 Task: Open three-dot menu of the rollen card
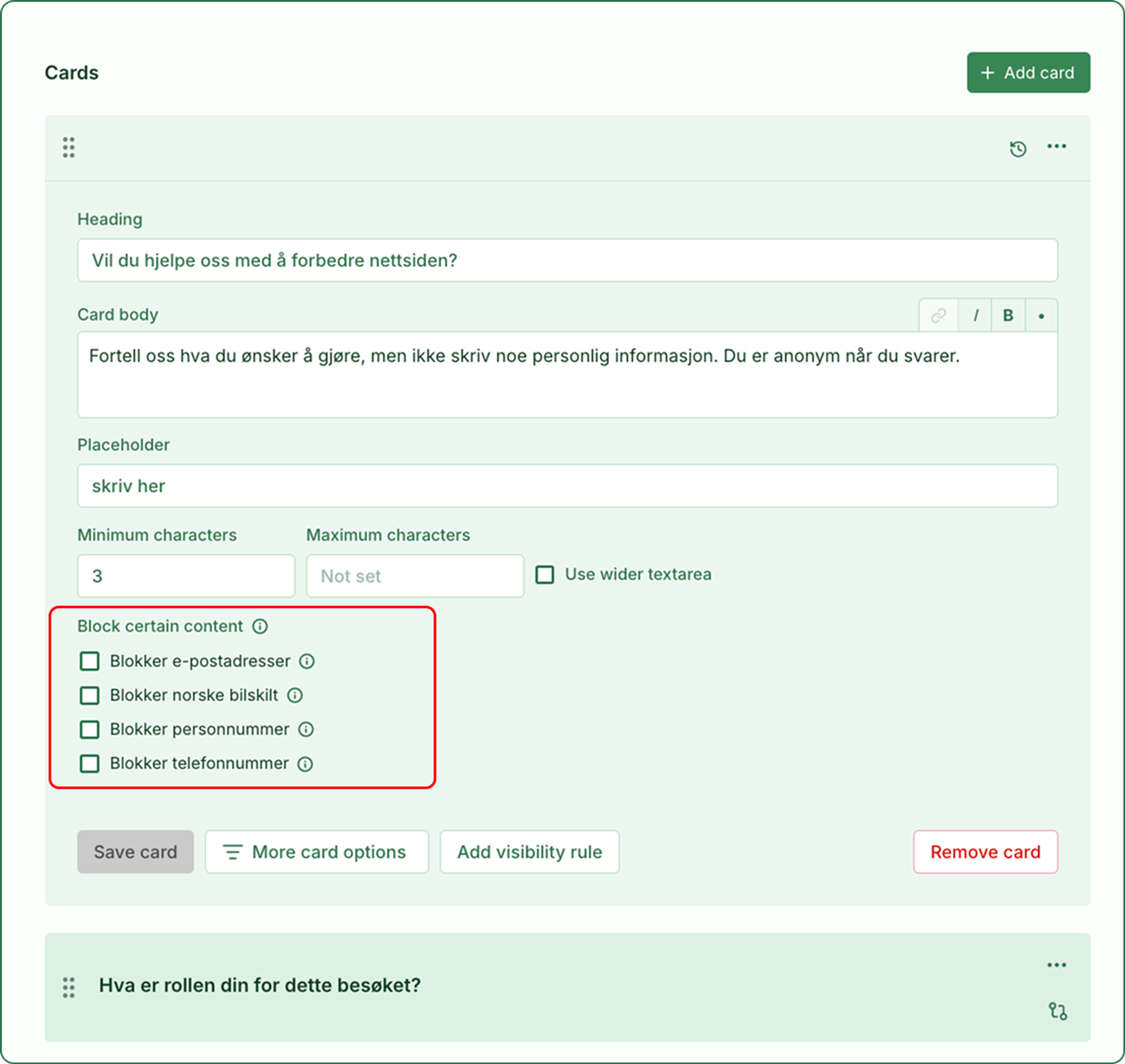(1056, 965)
